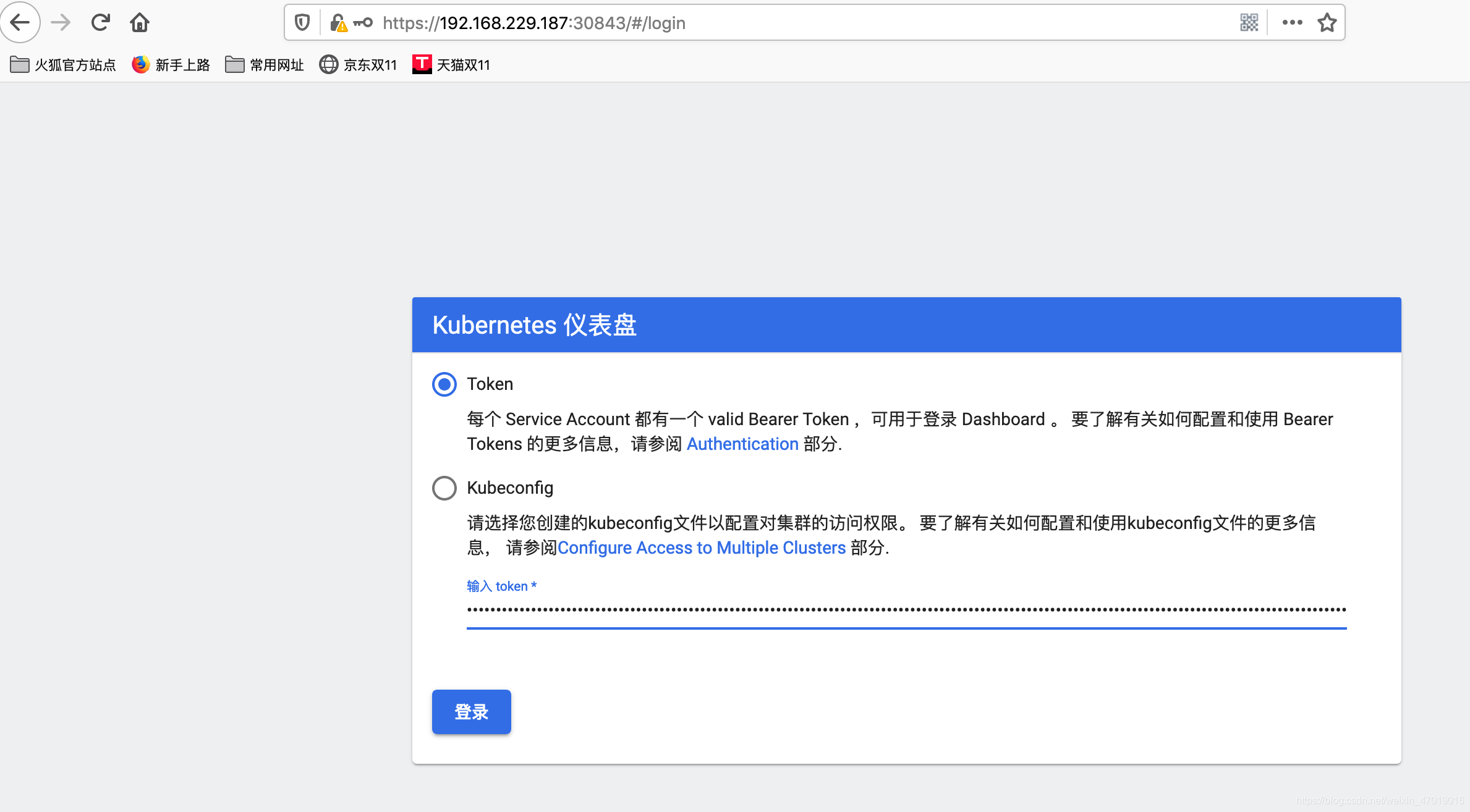The image size is (1470, 812).
Task: Open the 京东双11 bookmark
Action: pos(358,65)
